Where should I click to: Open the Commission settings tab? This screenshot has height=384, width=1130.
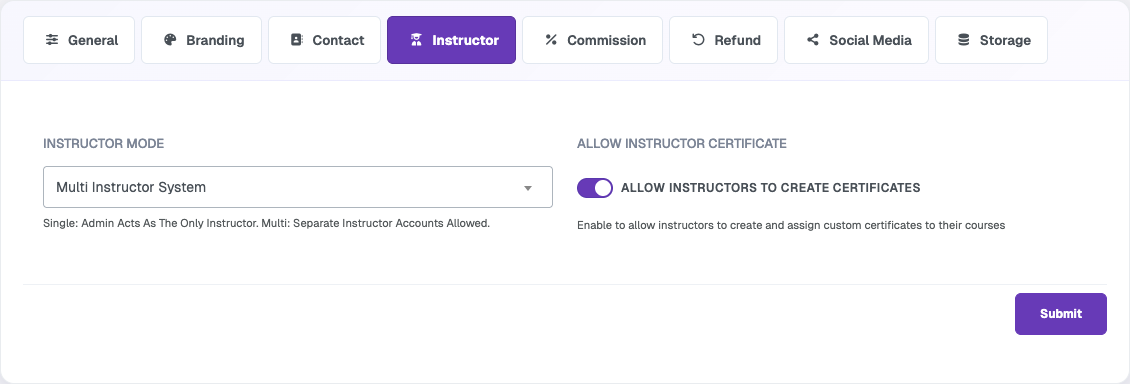tap(592, 40)
